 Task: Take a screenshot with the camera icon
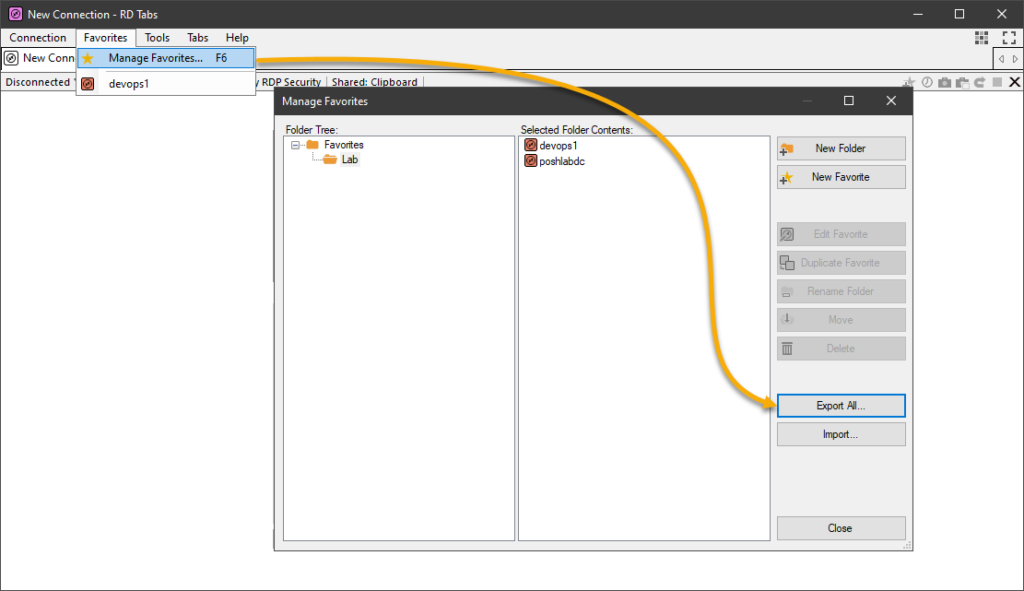pyautogui.click(x=944, y=82)
